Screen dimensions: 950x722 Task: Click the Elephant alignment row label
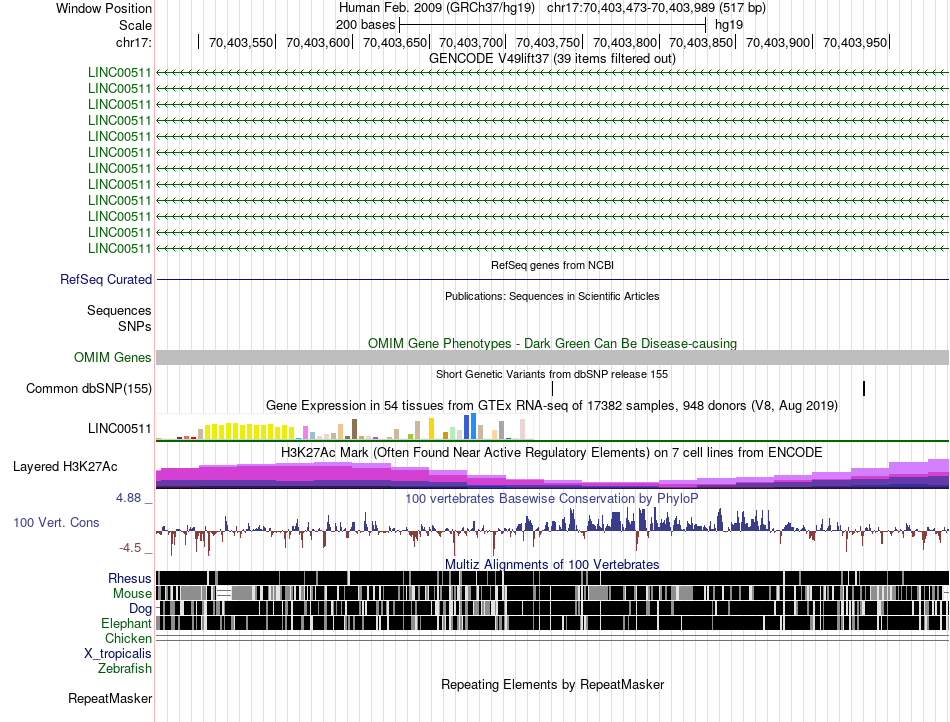126,623
